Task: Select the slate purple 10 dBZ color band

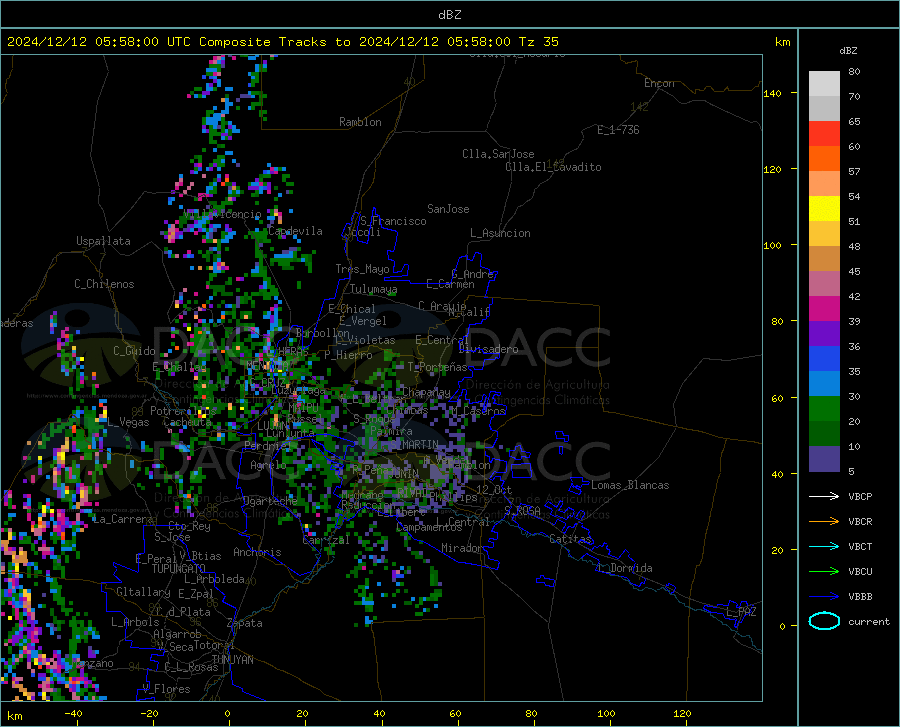Action: tap(824, 458)
